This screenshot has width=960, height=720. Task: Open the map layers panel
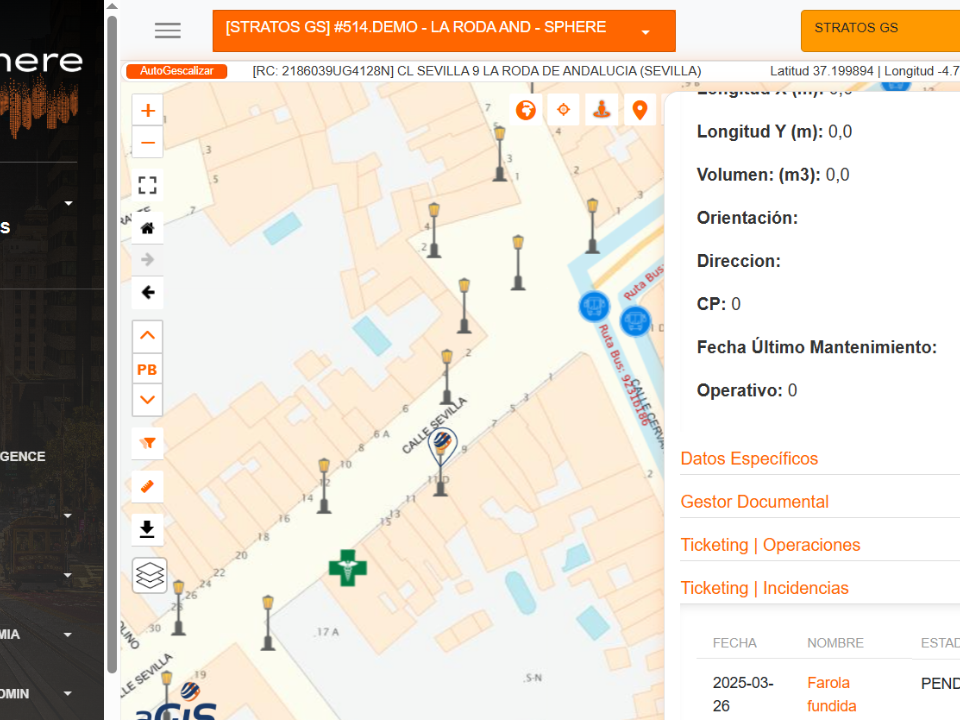pos(149,575)
